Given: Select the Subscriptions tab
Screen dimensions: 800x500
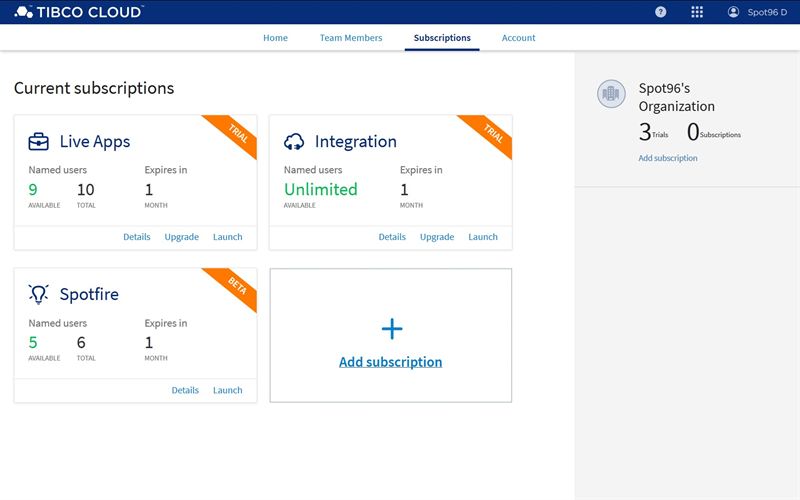Looking at the screenshot, I should pos(442,38).
